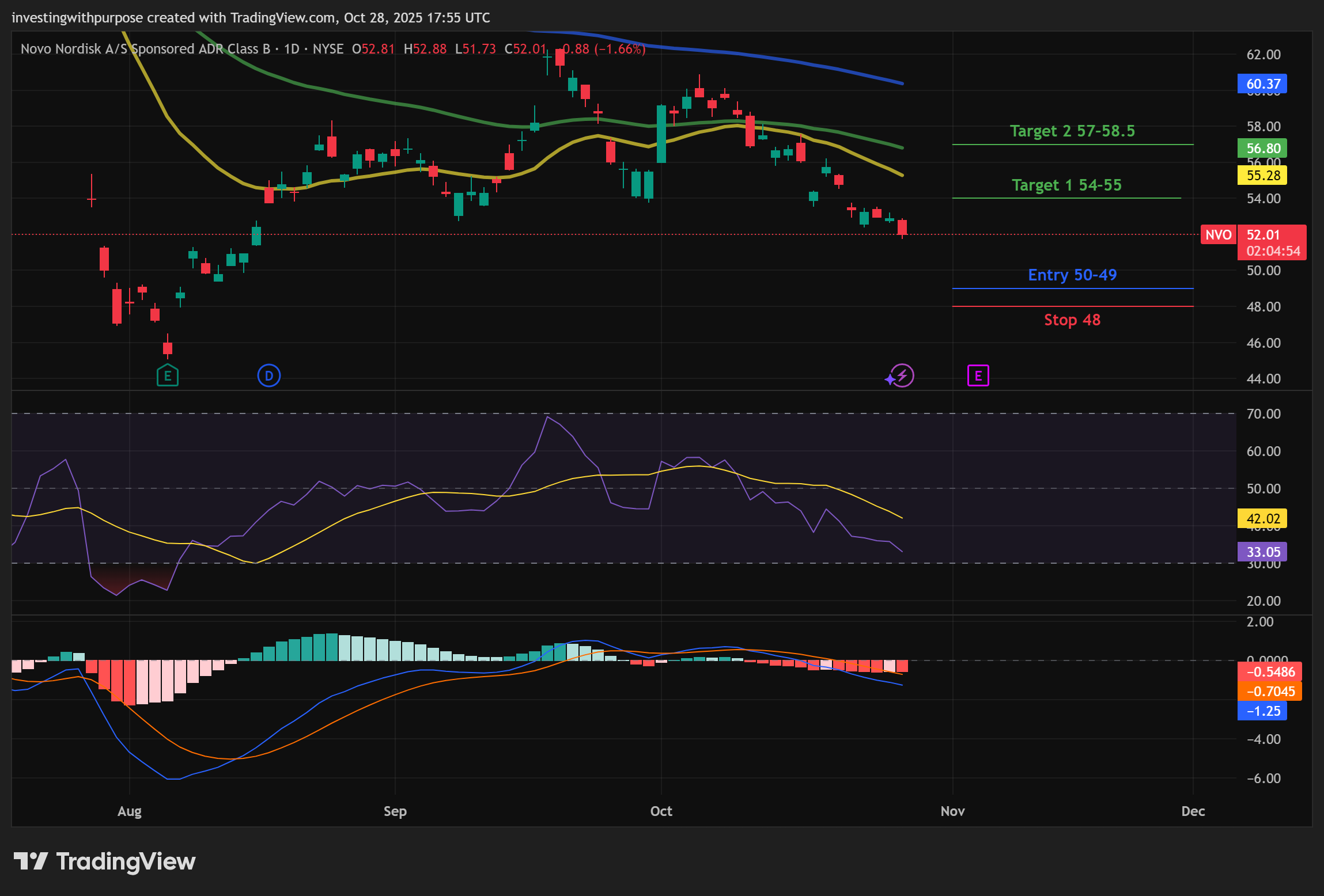Click the red NVO ticker price tag
The width and height of the screenshot is (1324, 896).
(x=1218, y=235)
